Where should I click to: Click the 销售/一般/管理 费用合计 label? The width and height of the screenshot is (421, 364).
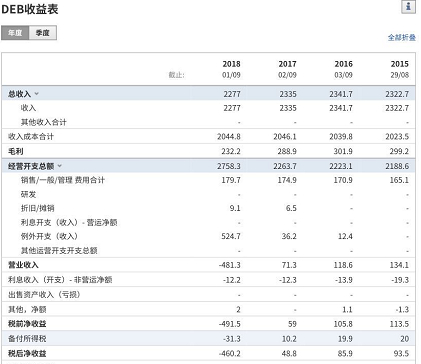click(x=63, y=180)
